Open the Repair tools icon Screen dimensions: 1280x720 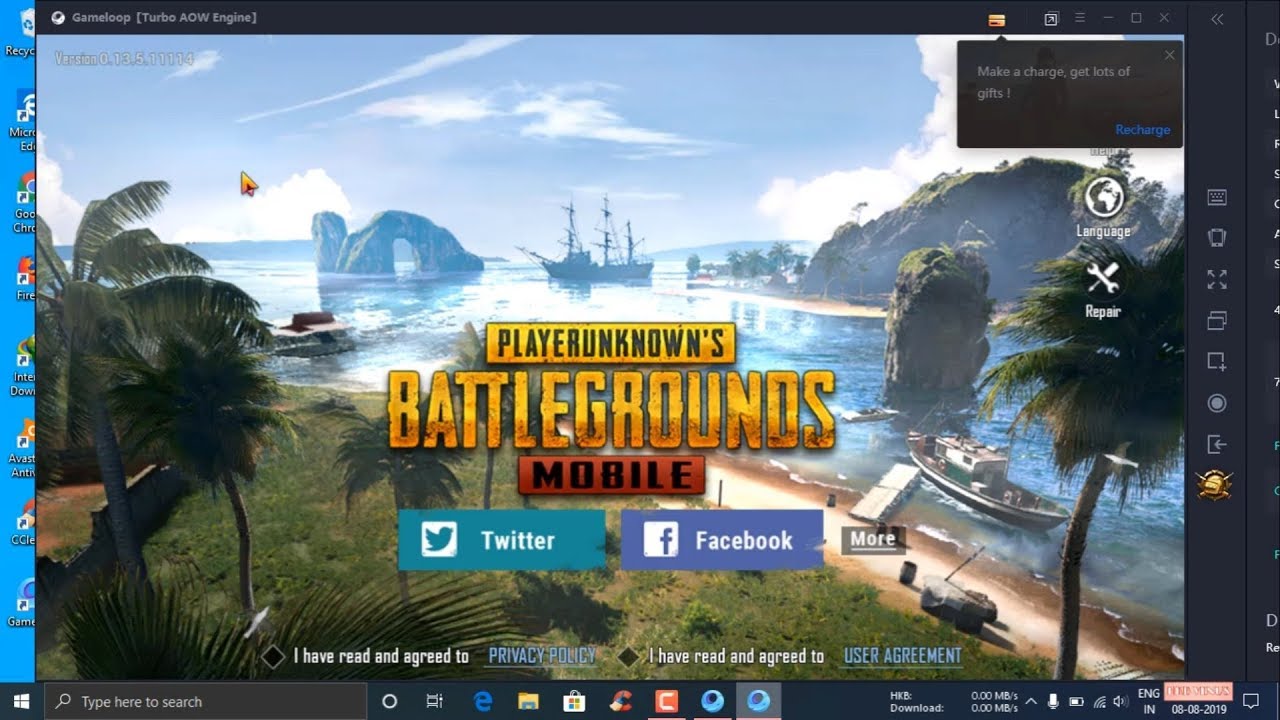tap(1103, 278)
